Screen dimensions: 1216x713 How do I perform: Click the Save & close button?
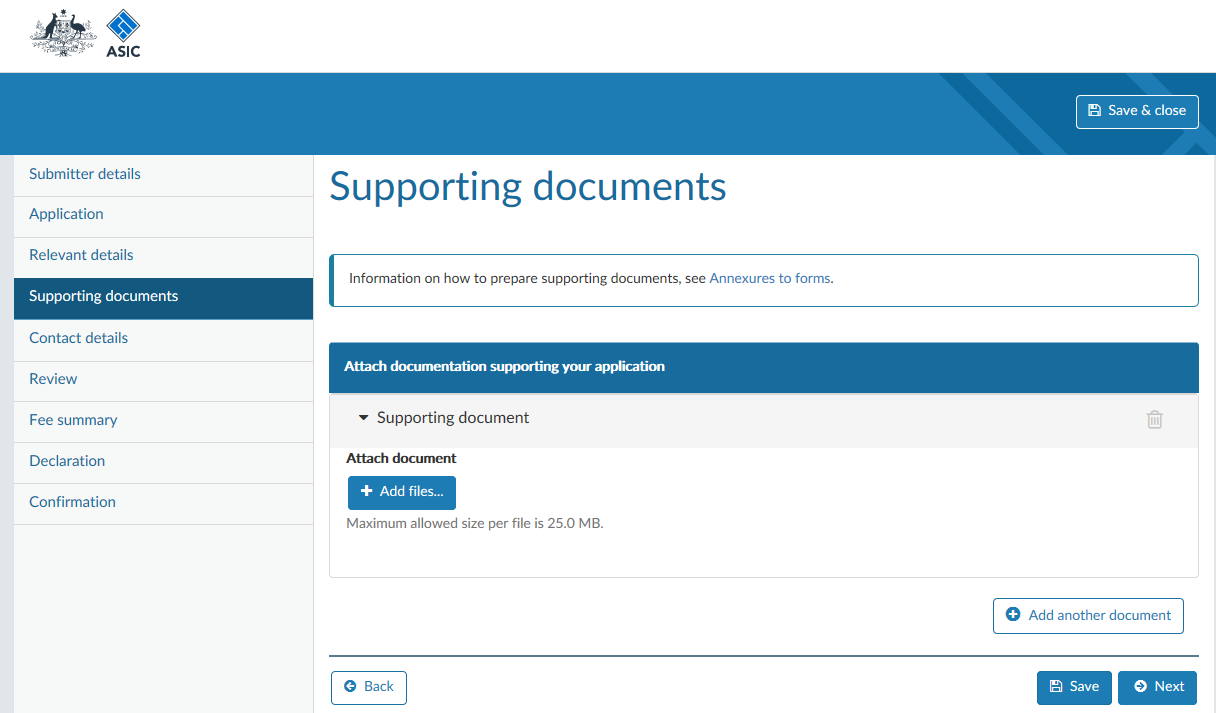[1137, 111]
